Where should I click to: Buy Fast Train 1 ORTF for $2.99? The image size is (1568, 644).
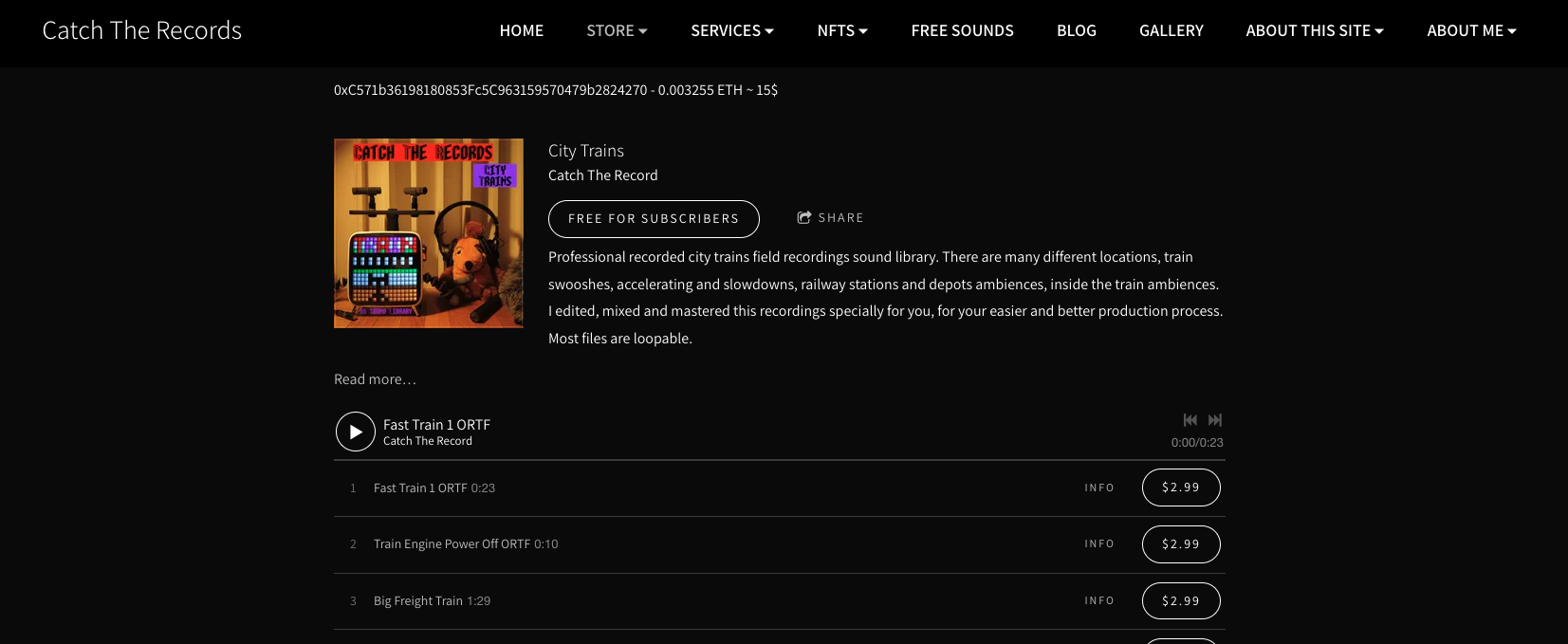(x=1181, y=488)
